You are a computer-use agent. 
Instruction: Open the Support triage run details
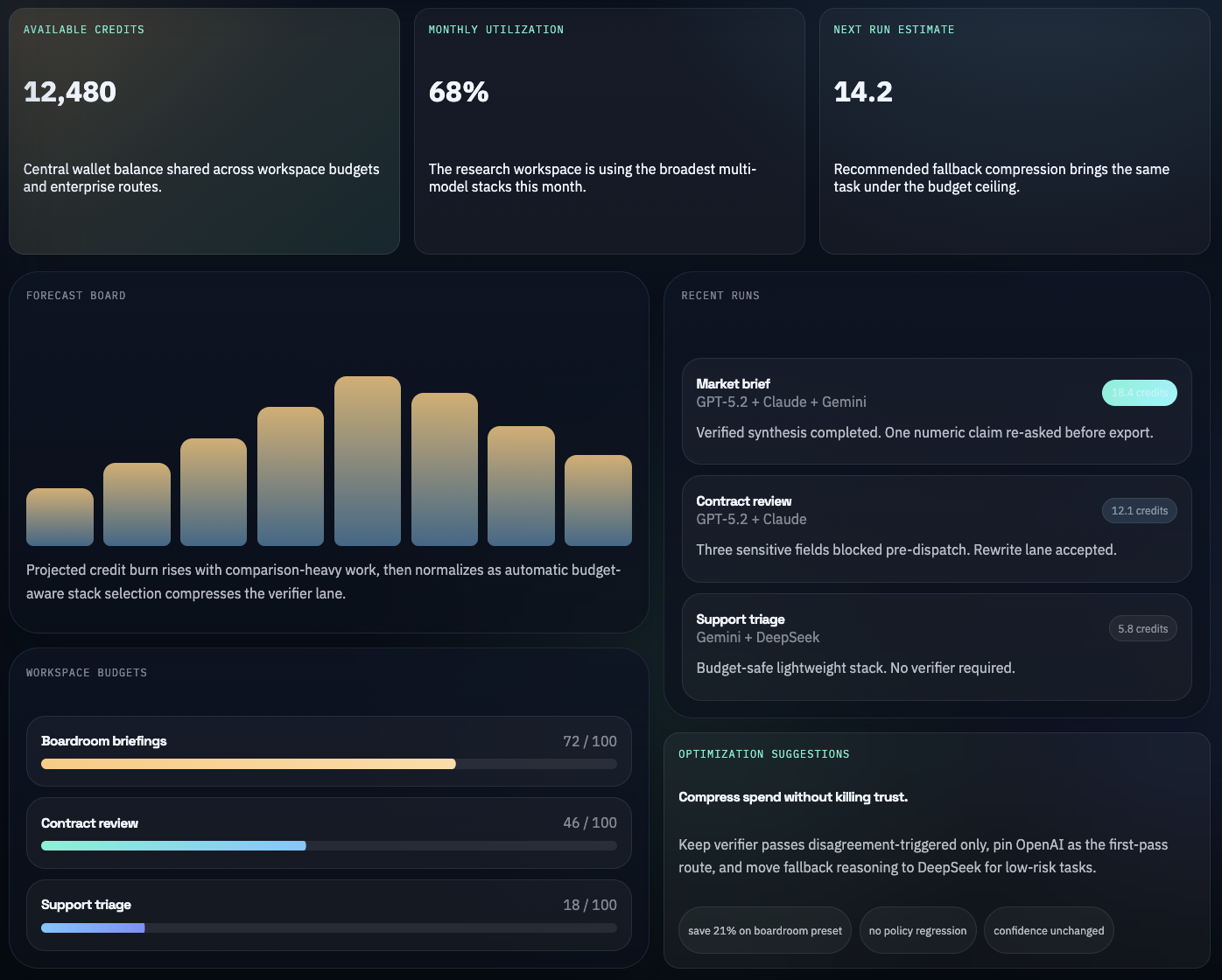[936, 647]
